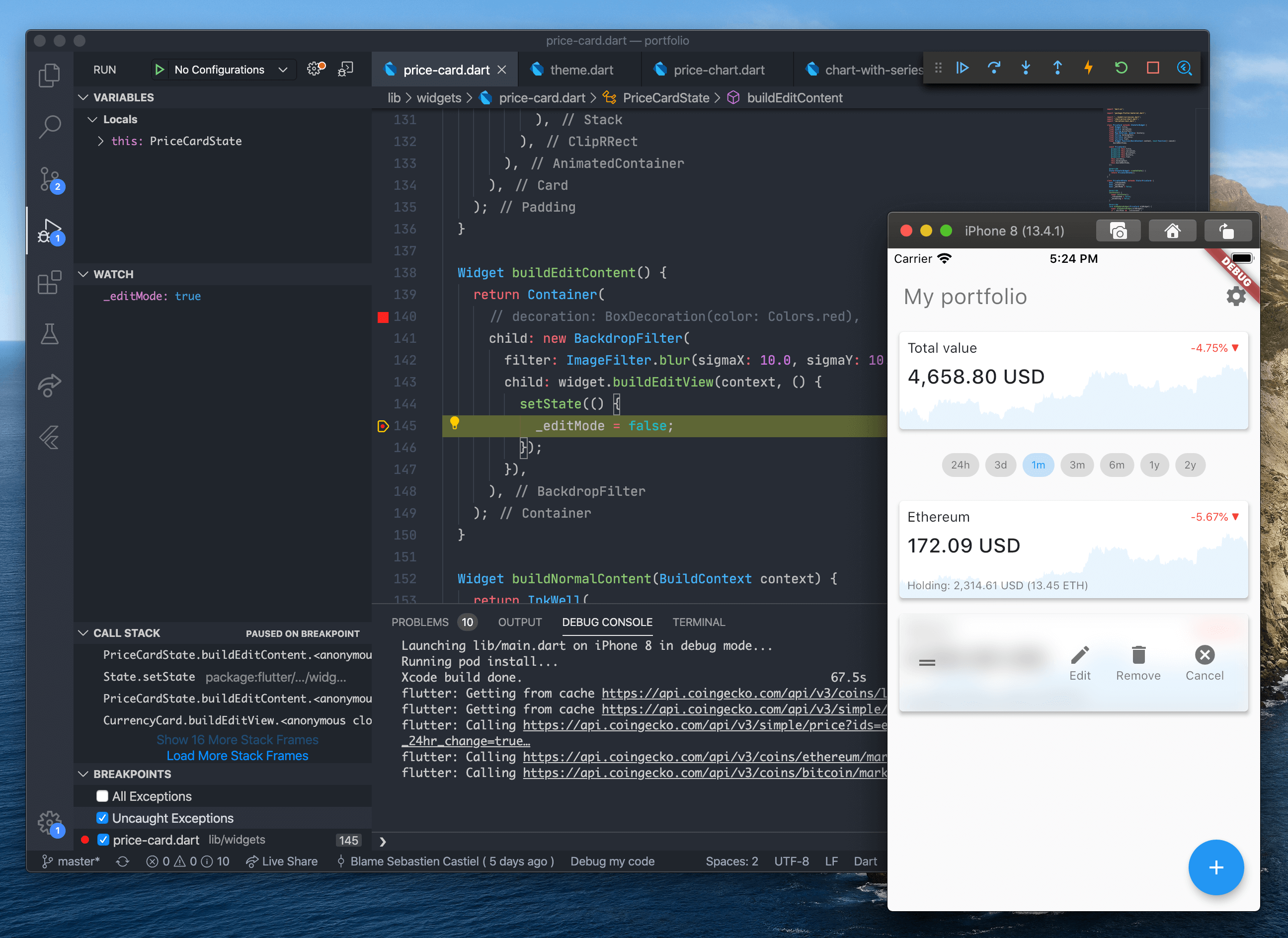
Task: Click the debug Continue button
Action: [963, 68]
